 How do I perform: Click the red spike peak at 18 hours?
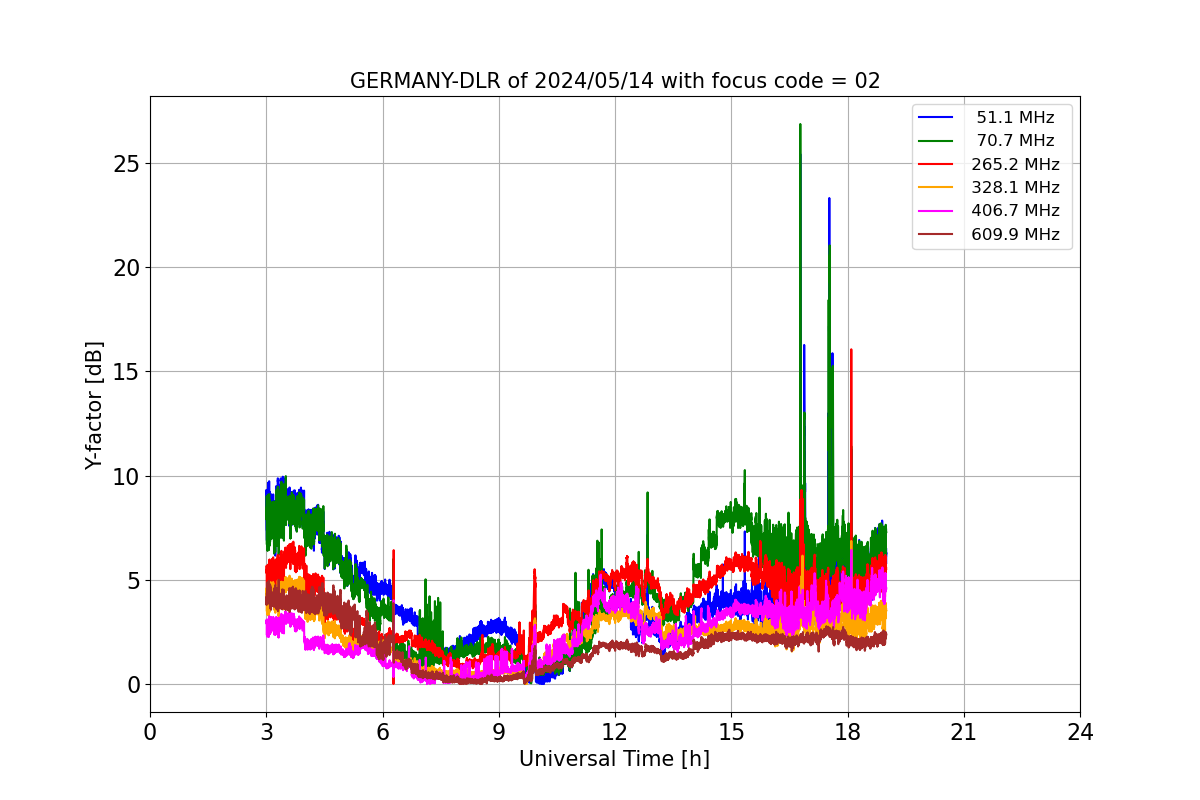(851, 350)
